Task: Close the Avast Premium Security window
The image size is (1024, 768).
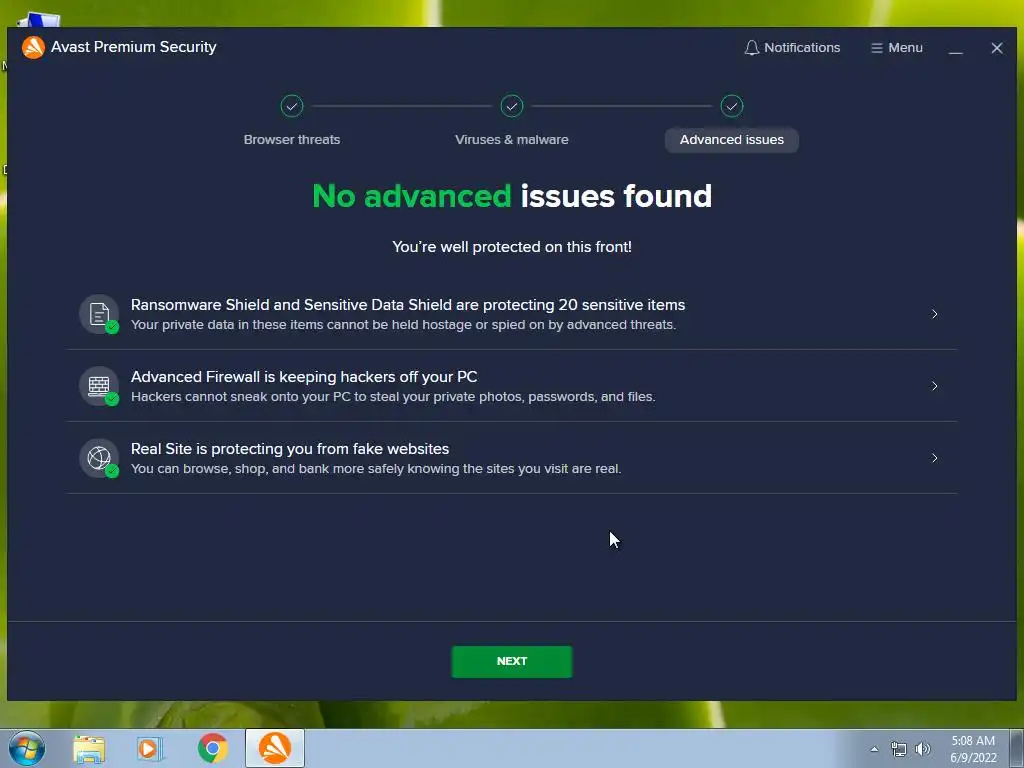Action: pyautogui.click(x=997, y=48)
